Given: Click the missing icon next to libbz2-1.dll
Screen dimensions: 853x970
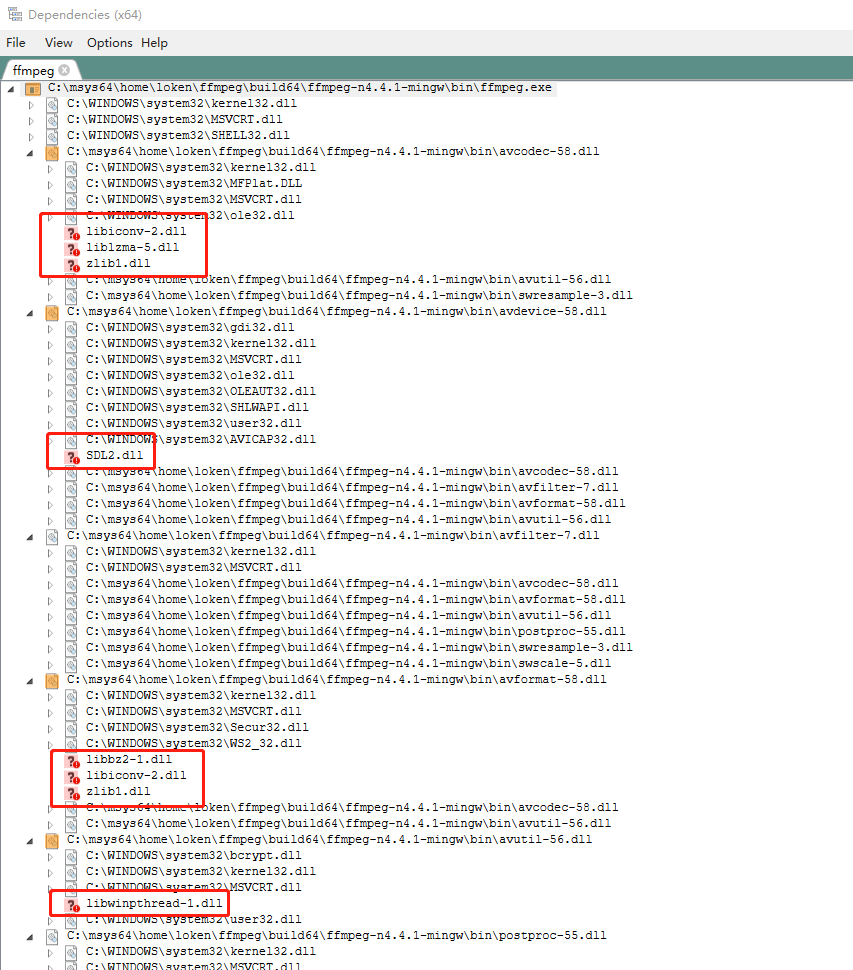Looking at the screenshot, I should click(72, 760).
